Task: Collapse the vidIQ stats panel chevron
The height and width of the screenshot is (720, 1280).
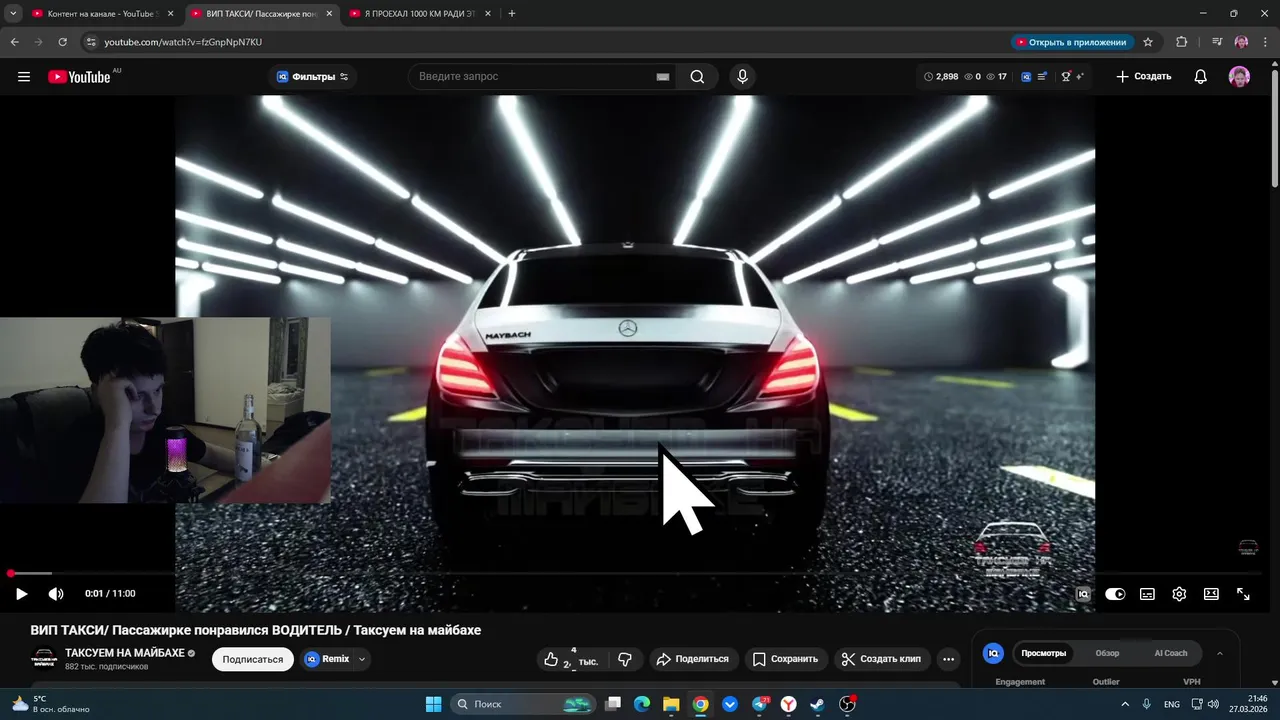Action: (1219, 653)
